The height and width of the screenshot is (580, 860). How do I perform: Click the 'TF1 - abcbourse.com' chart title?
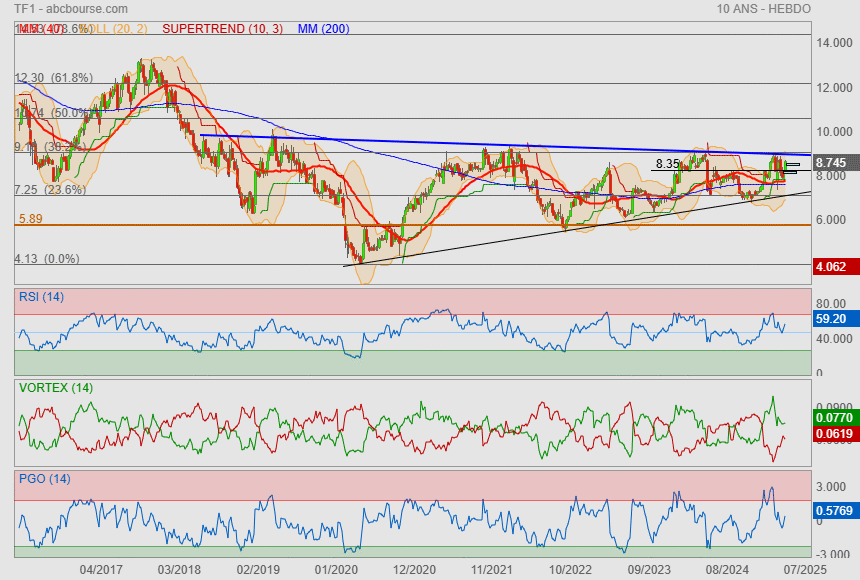pos(71,9)
